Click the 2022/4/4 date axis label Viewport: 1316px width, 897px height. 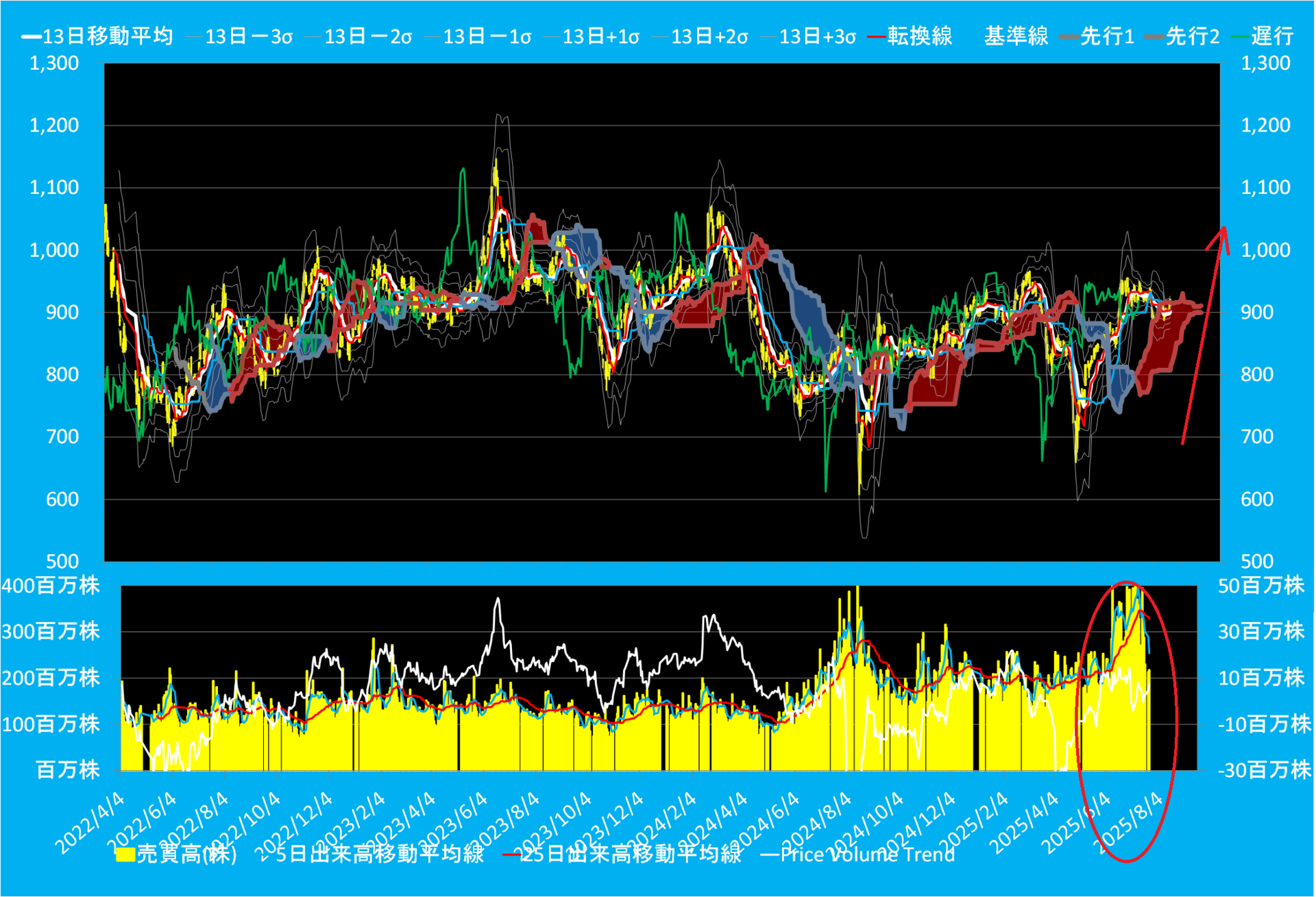point(90,822)
